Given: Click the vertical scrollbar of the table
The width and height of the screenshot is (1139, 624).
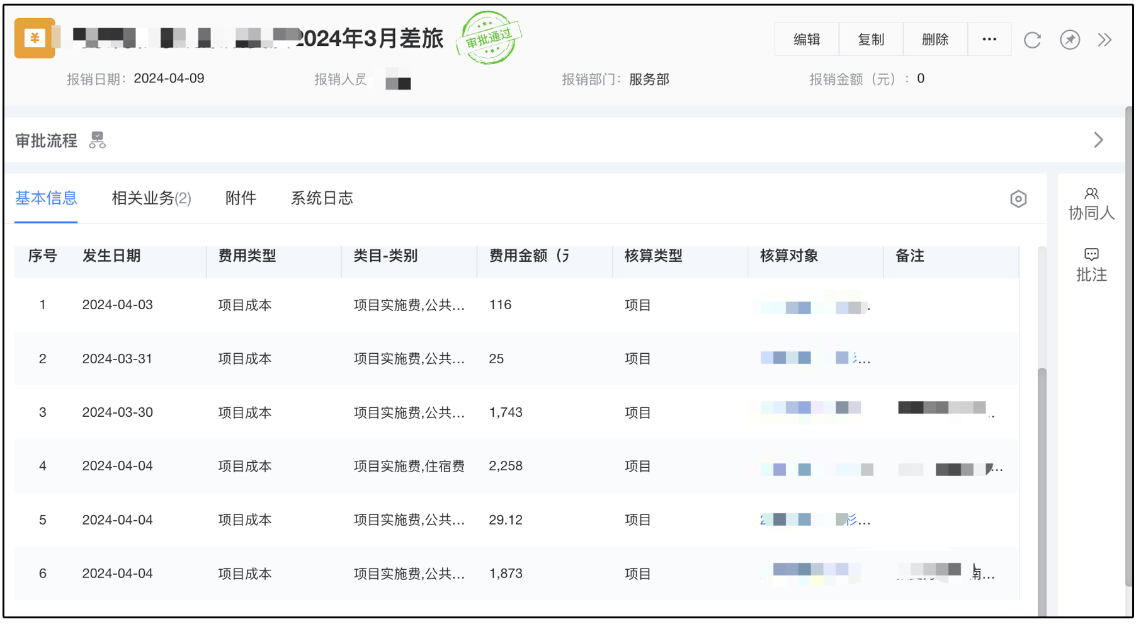Looking at the screenshot, I should point(1041,480).
